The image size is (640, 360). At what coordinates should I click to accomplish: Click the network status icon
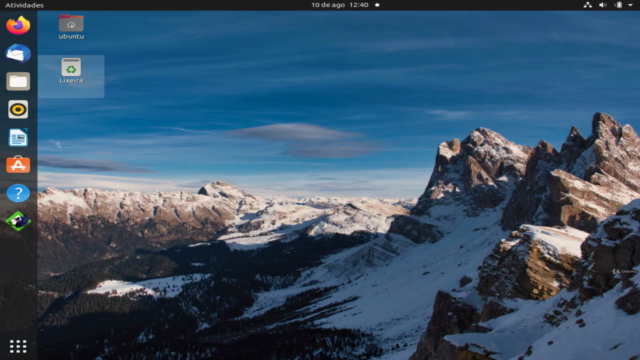(x=587, y=5)
